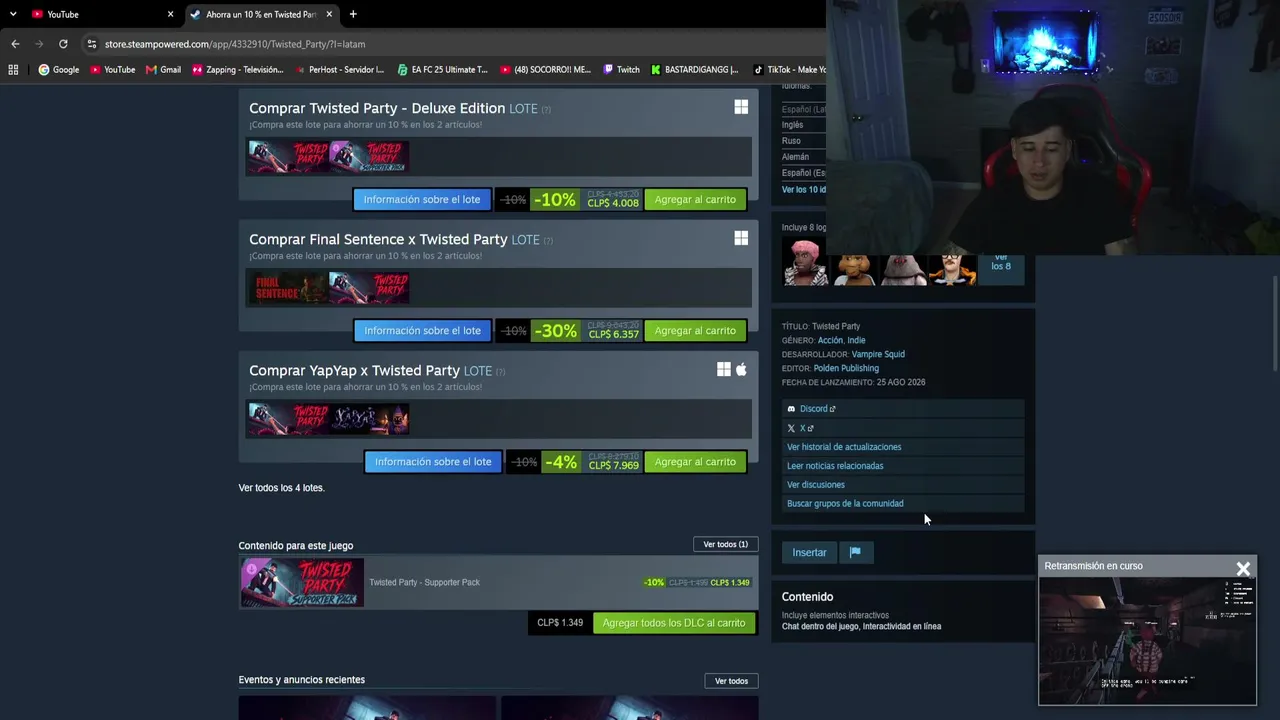Click the Insertar button

(x=810, y=553)
